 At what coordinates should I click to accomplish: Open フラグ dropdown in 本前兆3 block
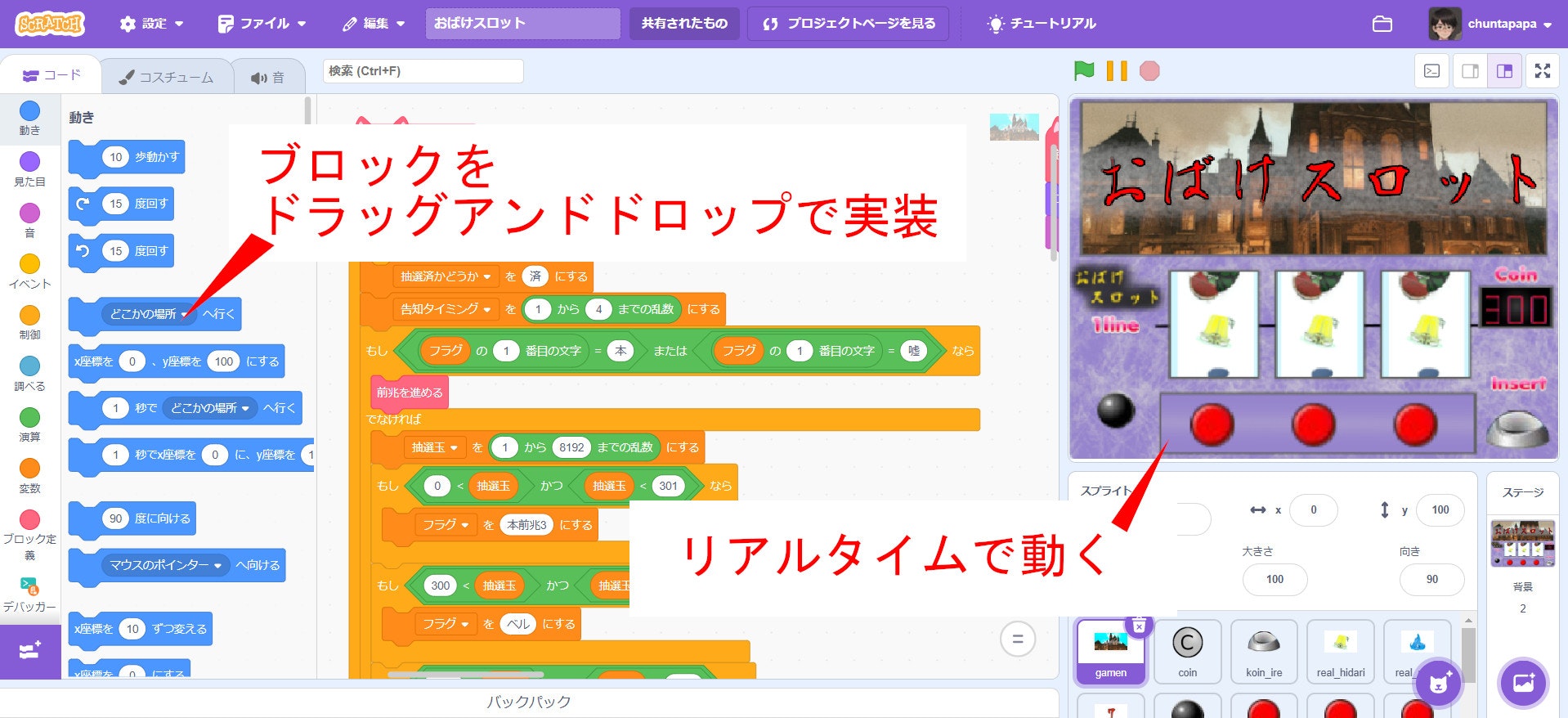[446, 525]
